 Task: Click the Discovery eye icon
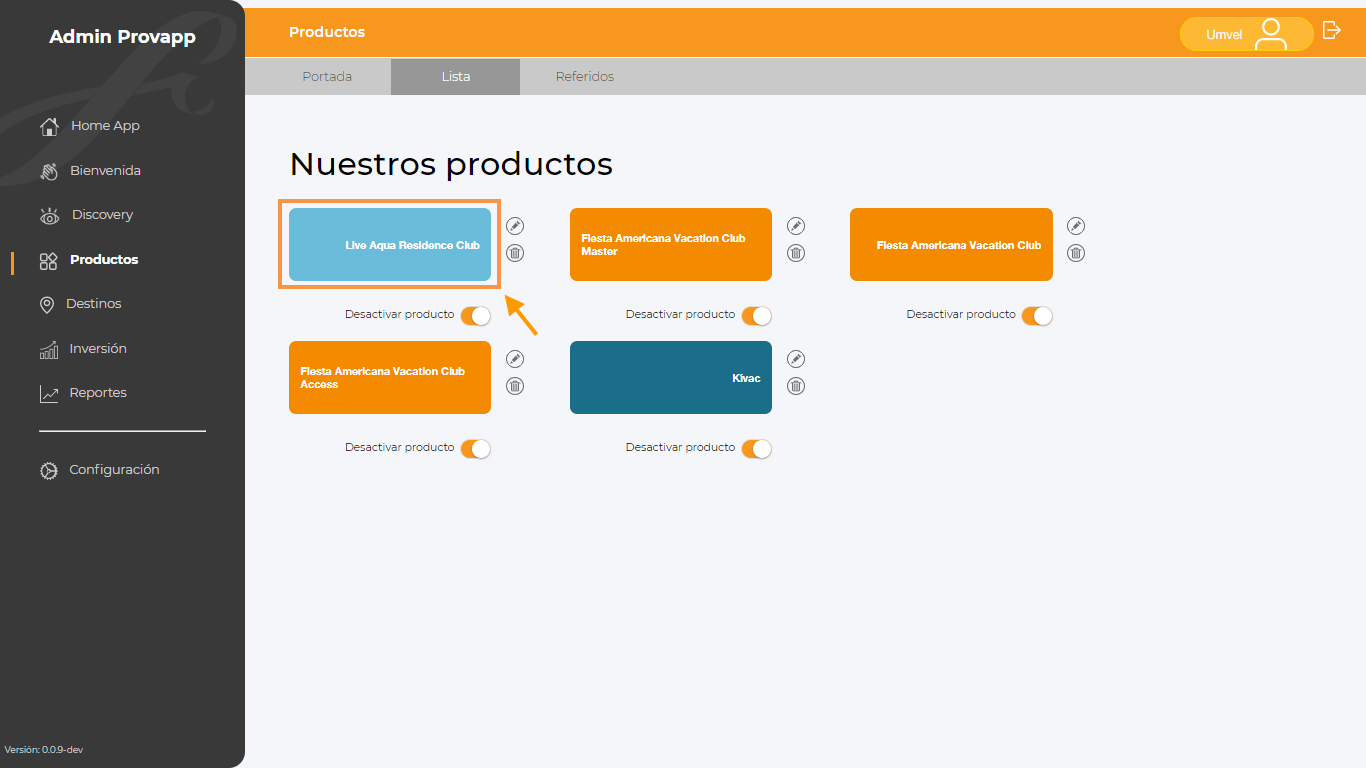click(x=49, y=216)
